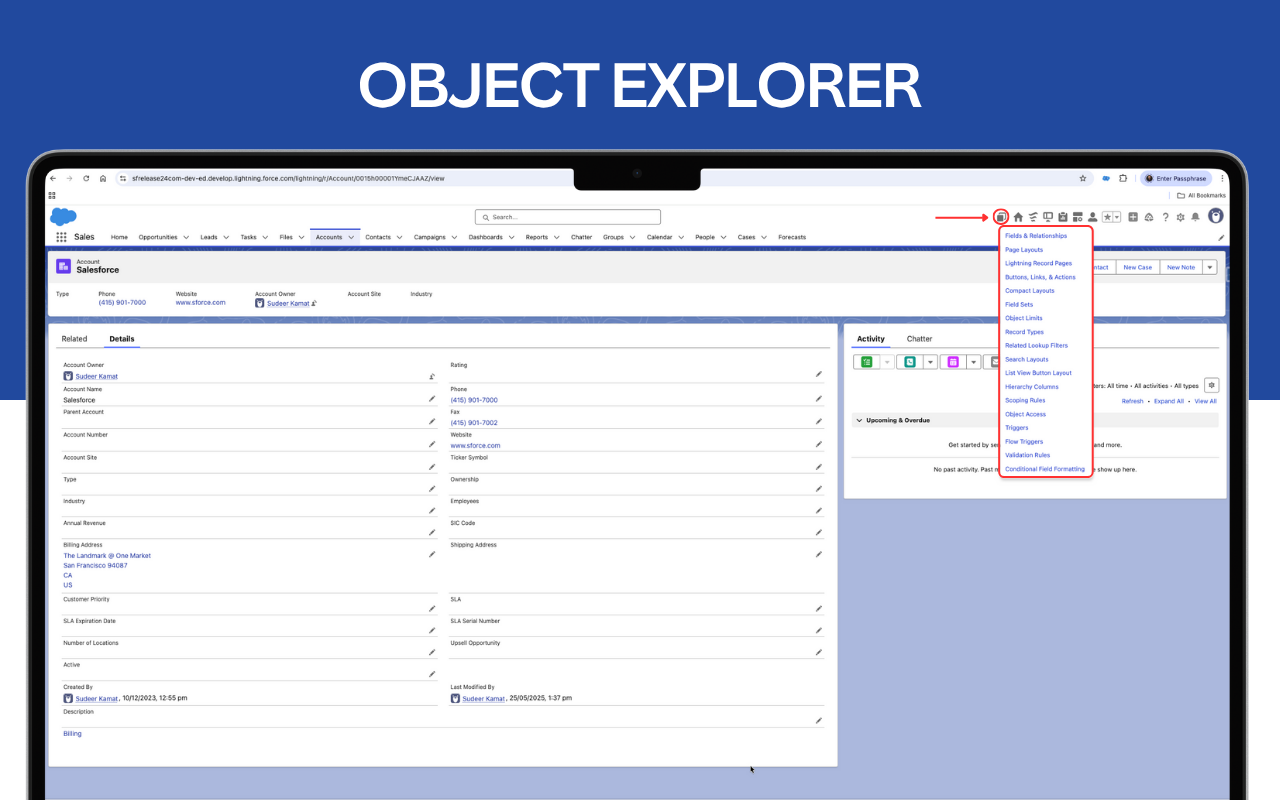Open the Opportunities tab dropdown chevron
The height and width of the screenshot is (800, 1280).
click(186, 238)
